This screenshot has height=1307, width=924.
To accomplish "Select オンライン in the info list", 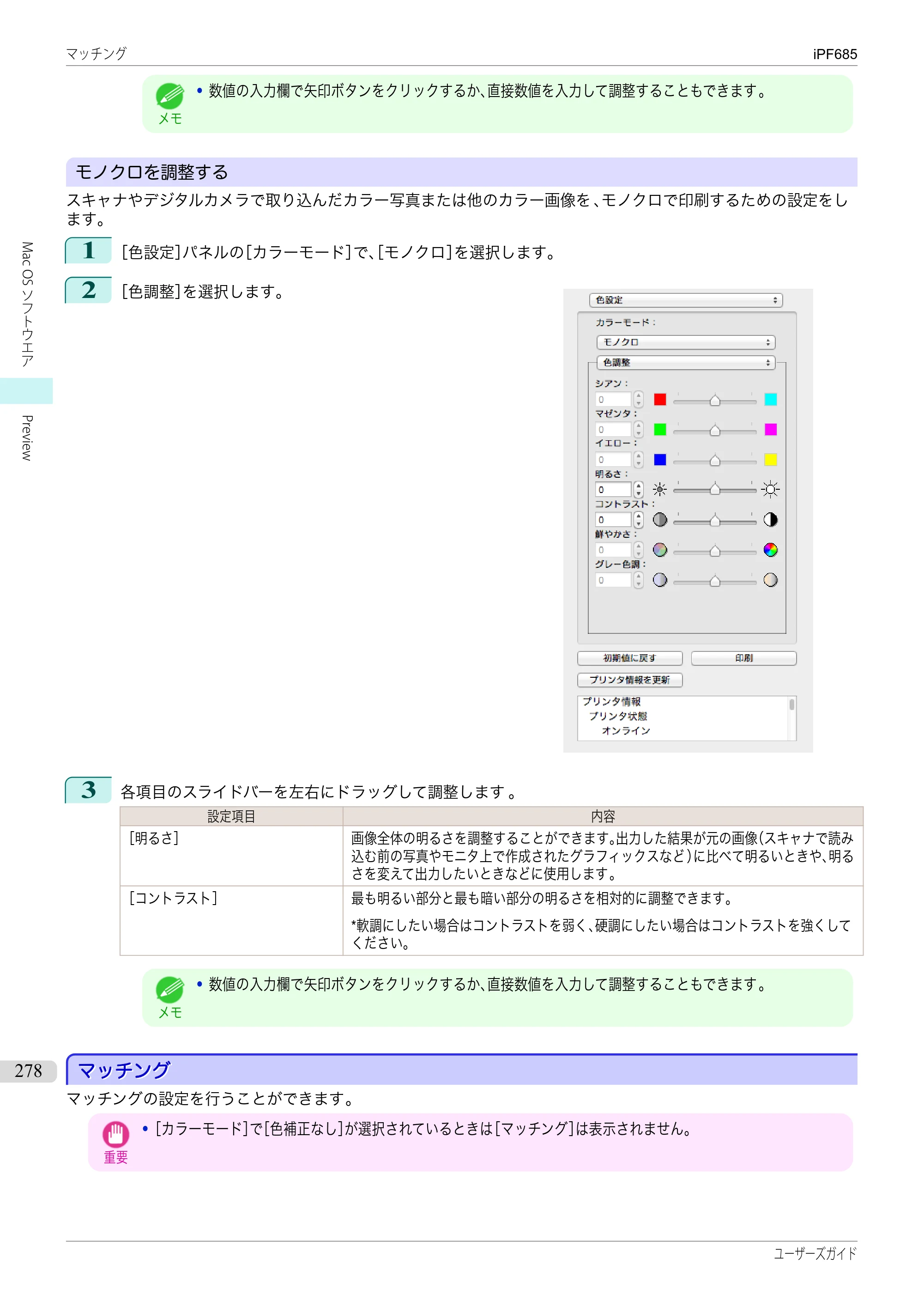I will coord(626,730).
